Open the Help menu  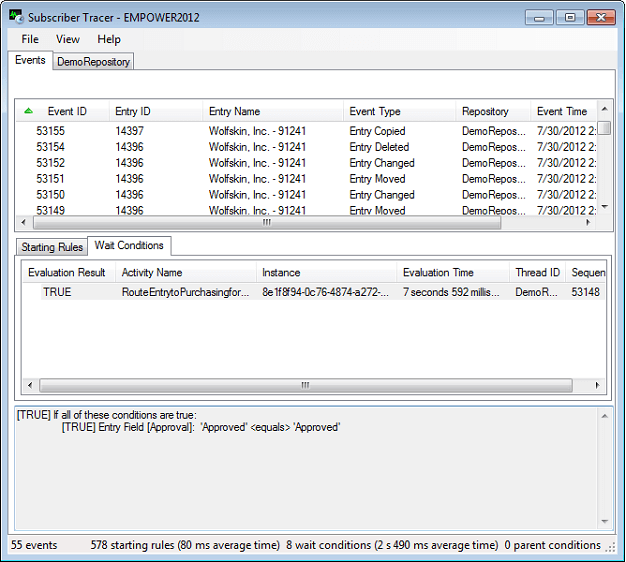109,39
